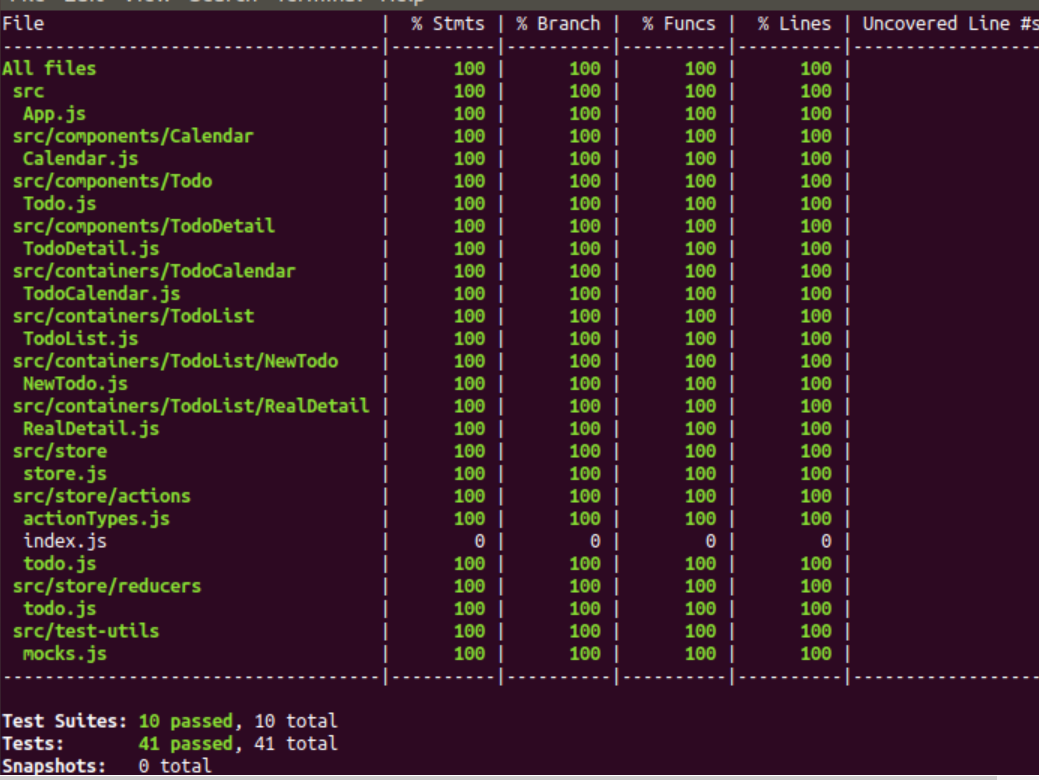1039x780 pixels.
Task: Click the % Lines value for TodoDetail.js
Action: [x=815, y=249]
